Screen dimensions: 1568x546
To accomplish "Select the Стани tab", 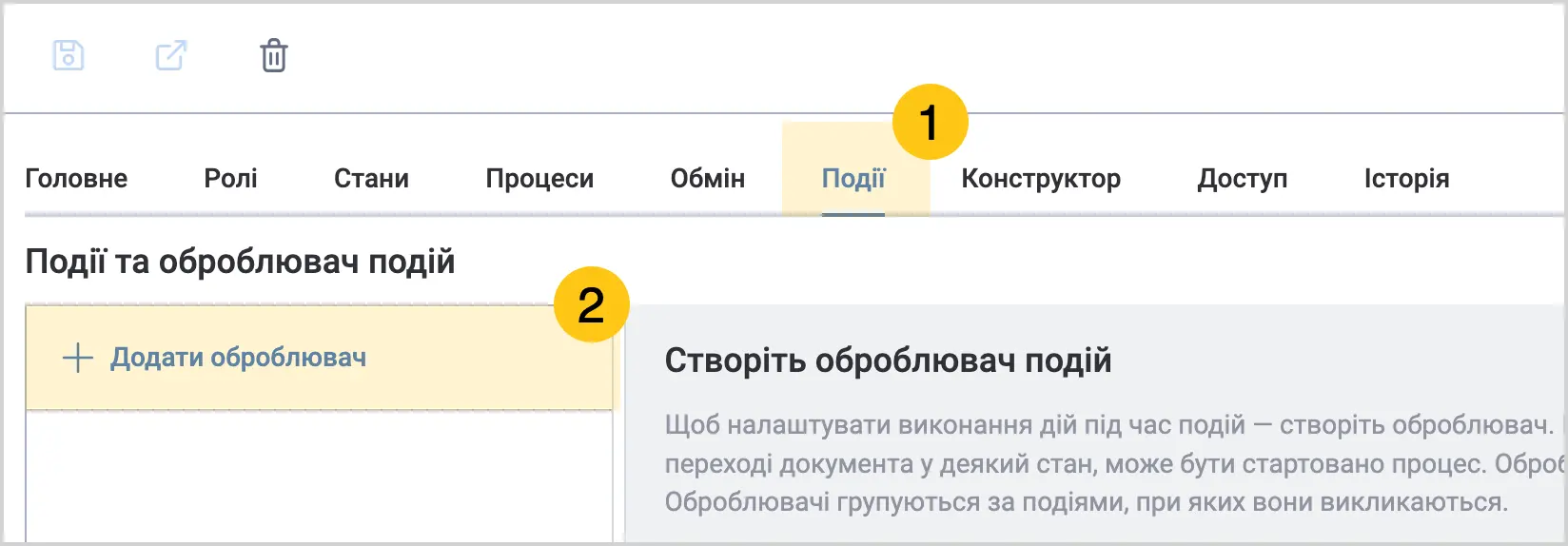I will (371, 178).
